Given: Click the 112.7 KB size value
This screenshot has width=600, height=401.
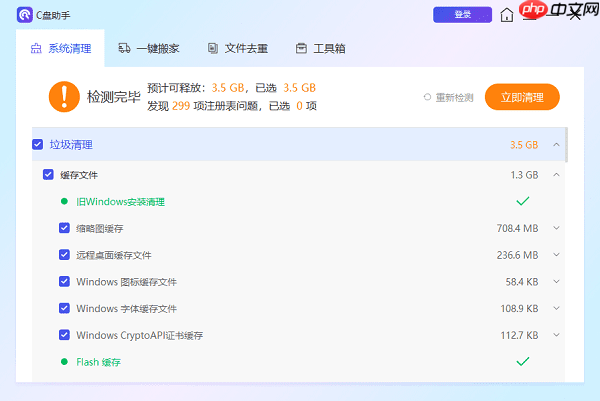Looking at the screenshot, I should [x=519, y=335].
